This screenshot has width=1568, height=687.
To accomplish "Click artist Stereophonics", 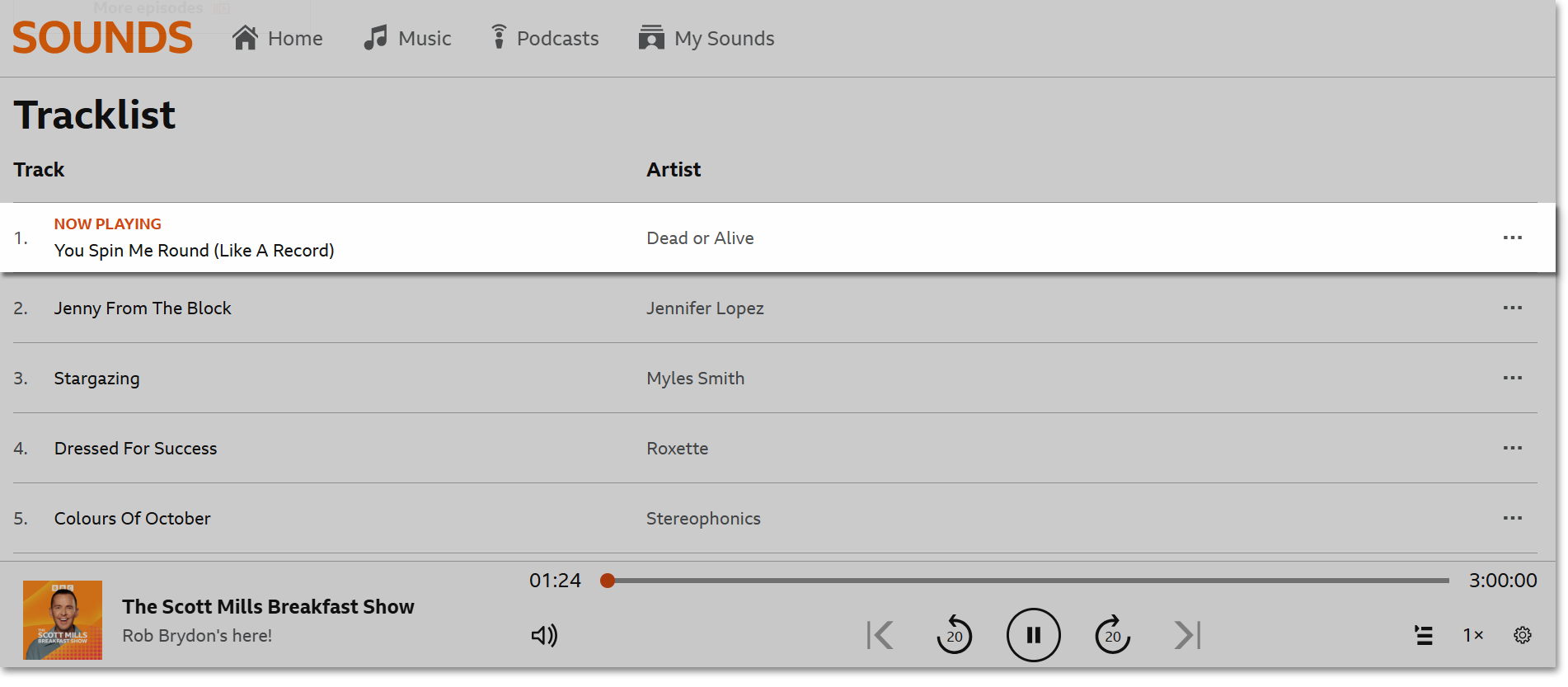I will (703, 519).
